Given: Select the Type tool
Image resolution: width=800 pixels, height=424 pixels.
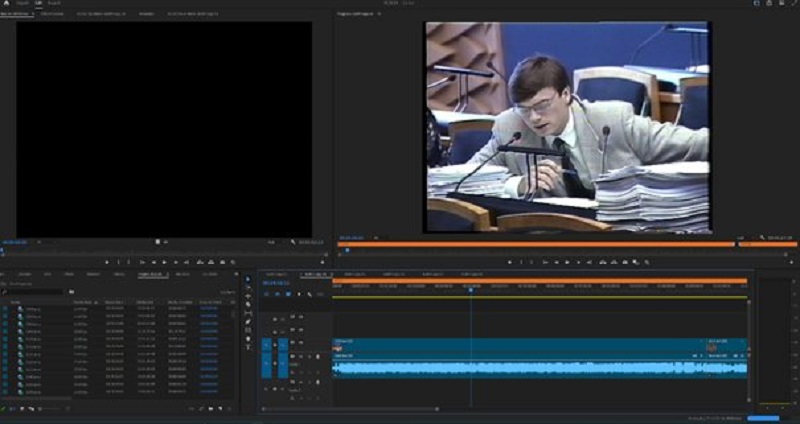Looking at the screenshot, I should click(x=248, y=347).
